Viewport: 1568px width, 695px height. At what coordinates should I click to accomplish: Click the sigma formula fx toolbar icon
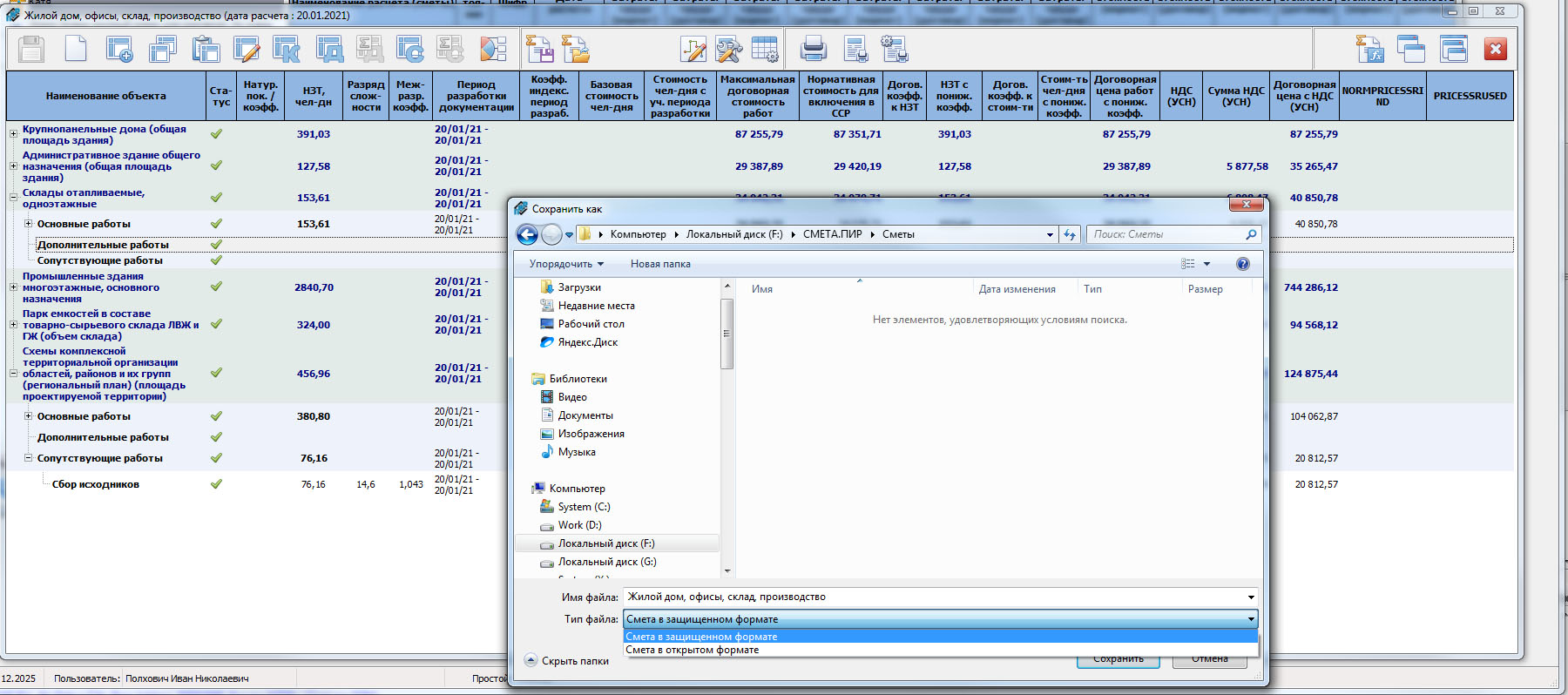(x=1369, y=50)
